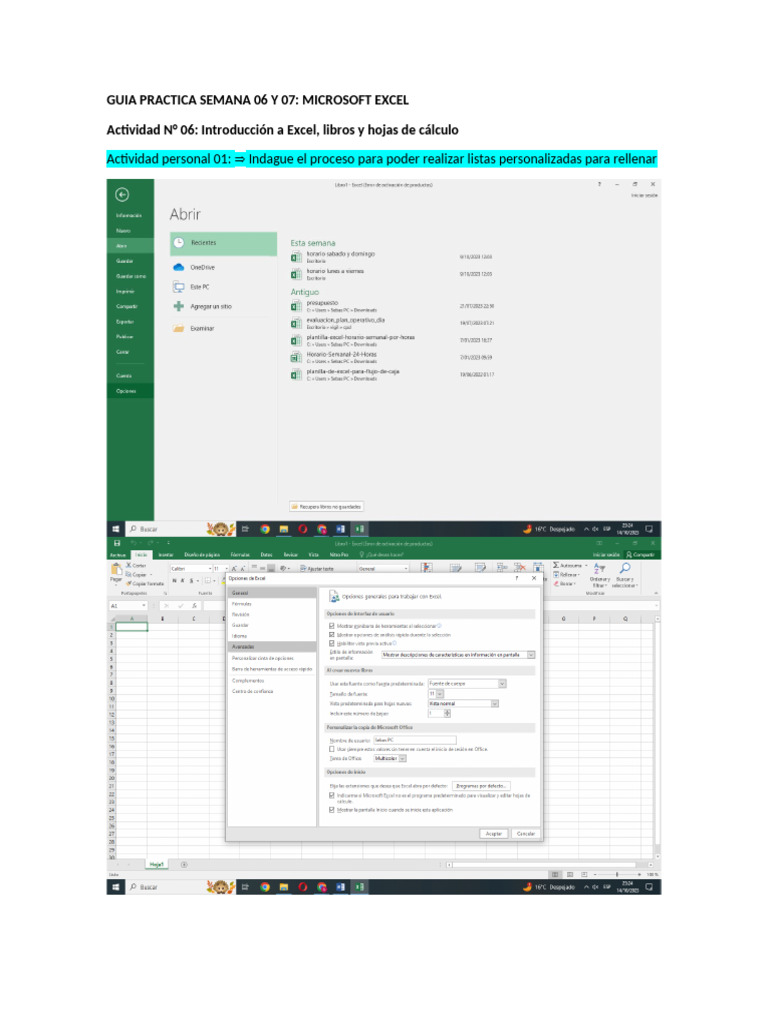
Task: Click Programas por defecto button
Action: 481,786
